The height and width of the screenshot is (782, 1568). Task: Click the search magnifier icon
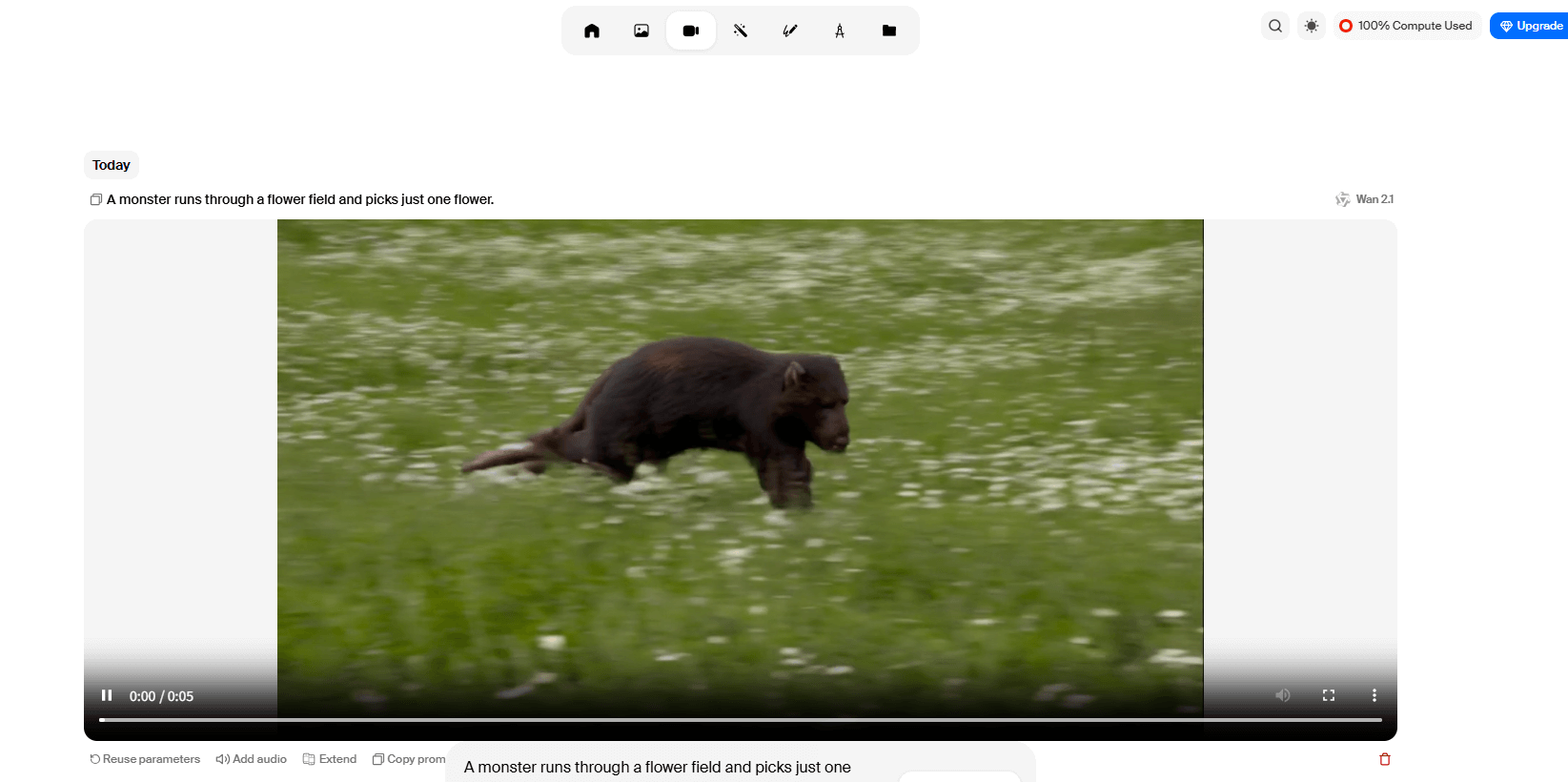(x=1275, y=26)
